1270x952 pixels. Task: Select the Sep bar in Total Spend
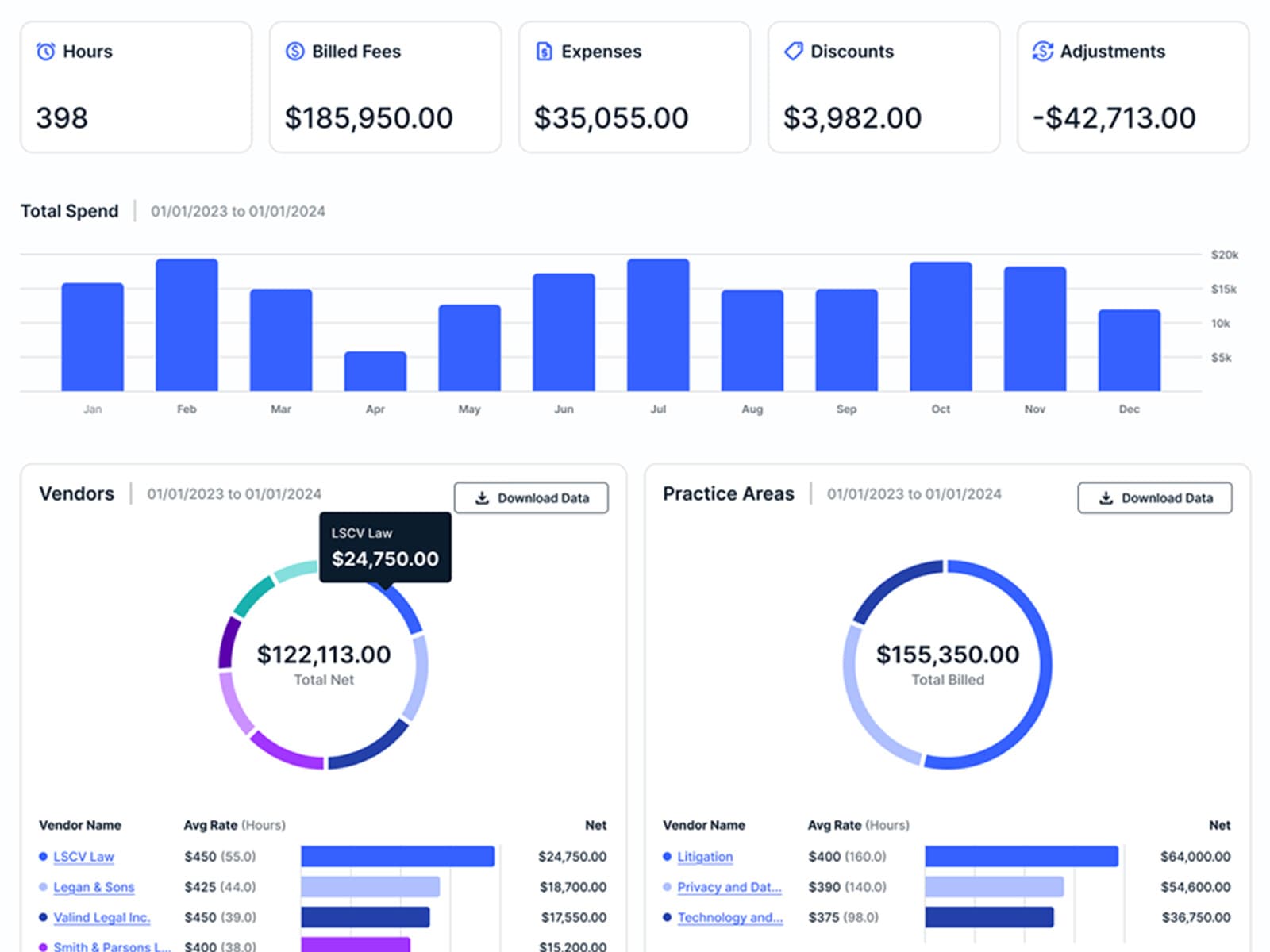(x=847, y=340)
